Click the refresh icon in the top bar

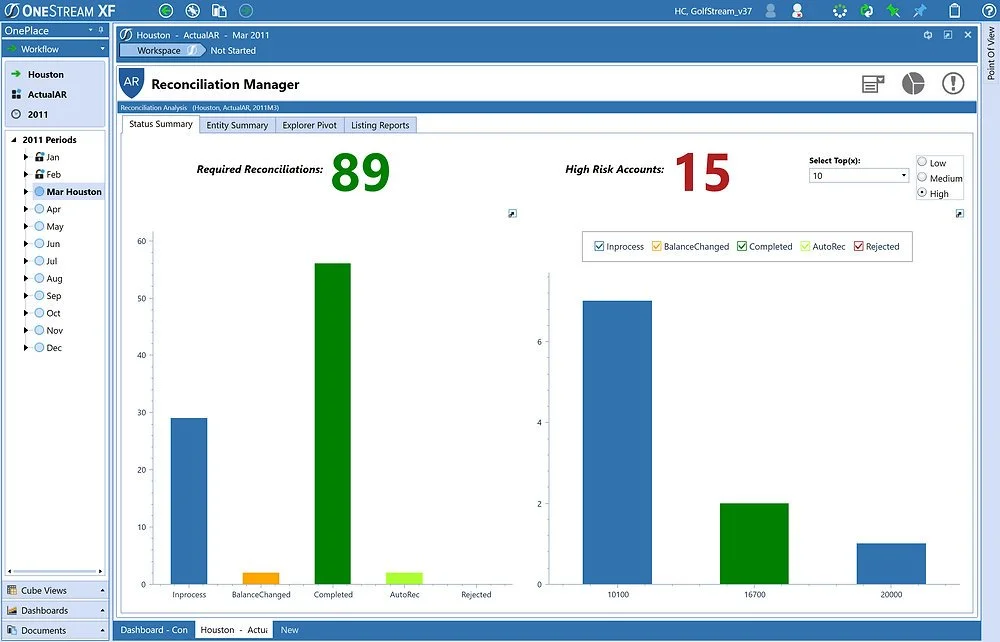coord(866,11)
